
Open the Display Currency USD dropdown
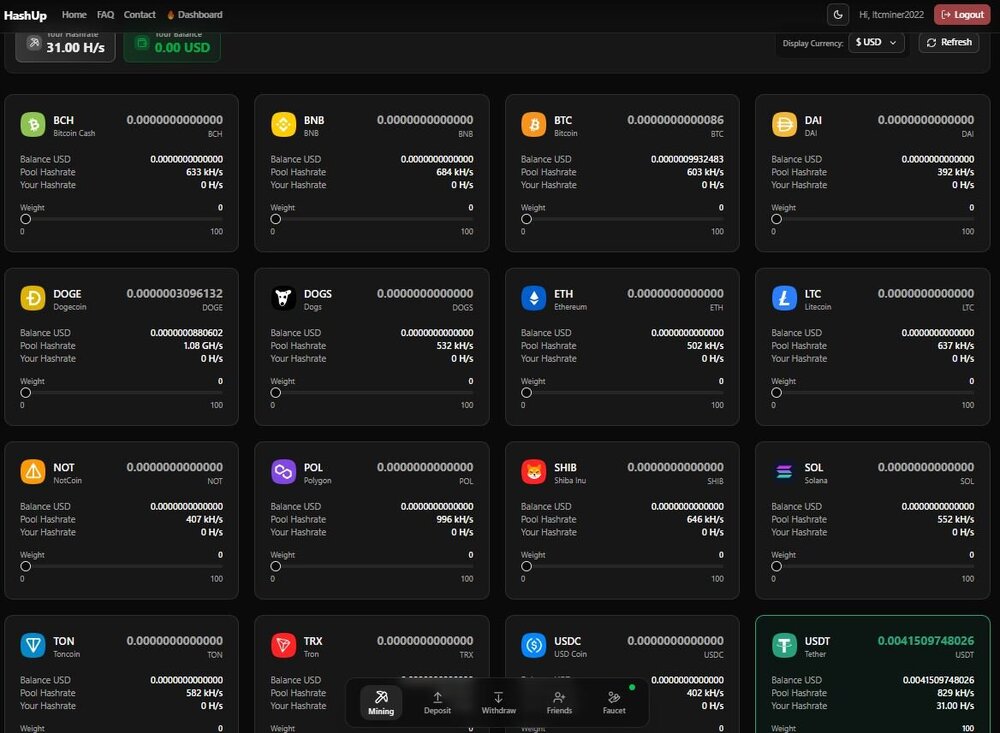(876, 42)
